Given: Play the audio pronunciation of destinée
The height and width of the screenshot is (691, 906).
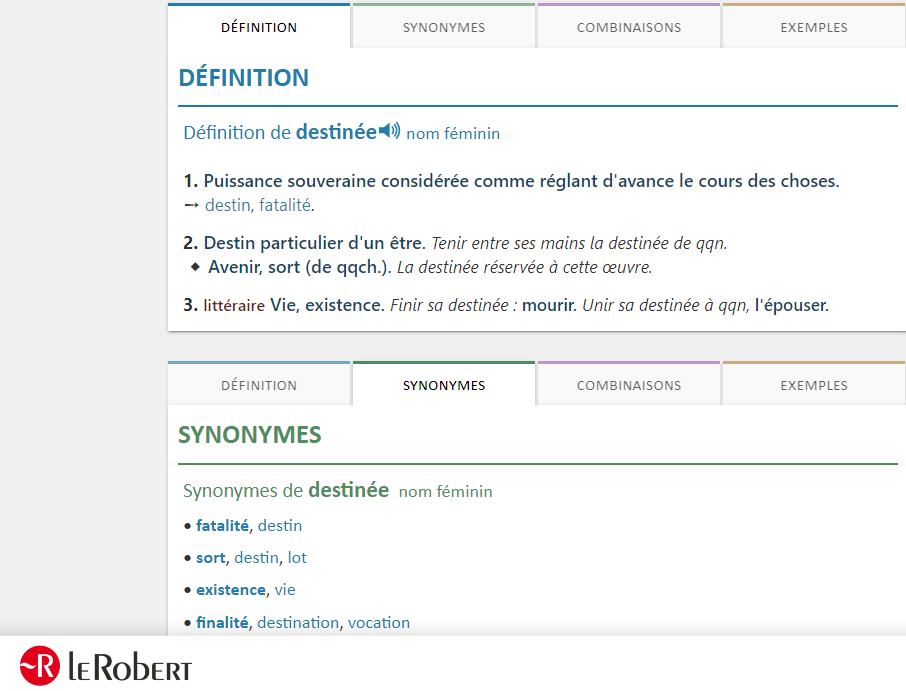Looking at the screenshot, I should 390,131.
